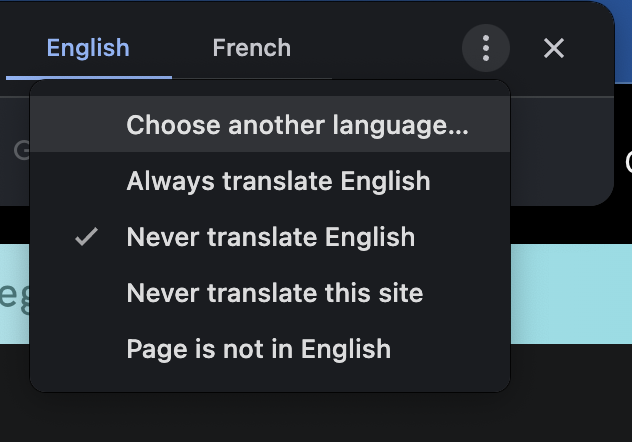Enable 'Always translate English'
Viewport: 632px width, 442px height.
coord(278,181)
